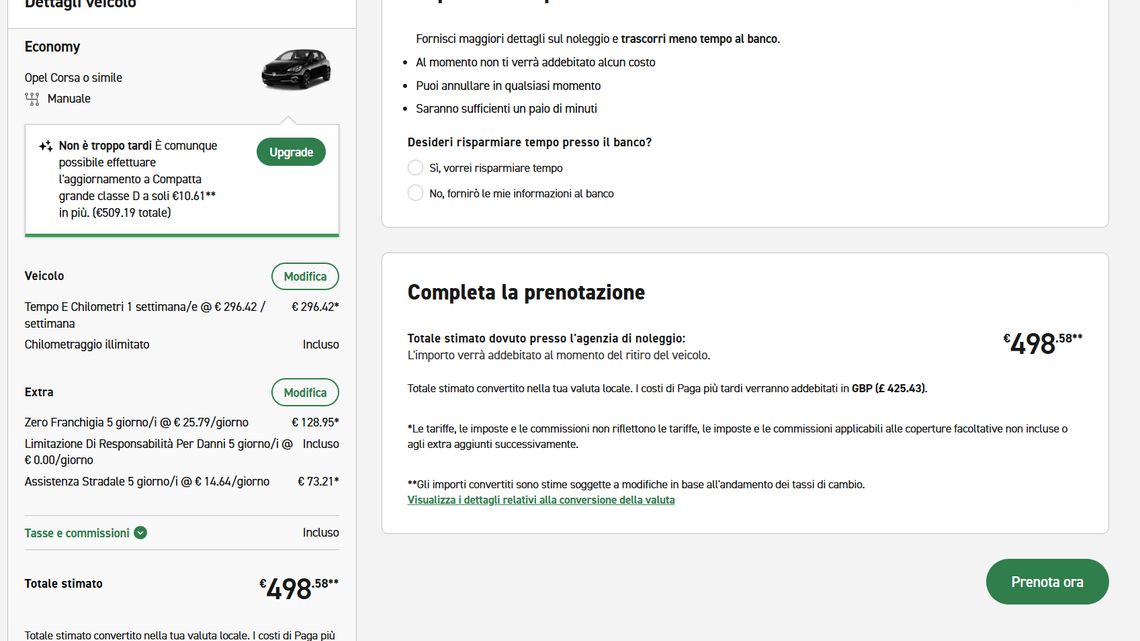The height and width of the screenshot is (641, 1140).
Task: Select 'No, fornirò le mie informazioni al banco'
Action: tap(415, 193)
